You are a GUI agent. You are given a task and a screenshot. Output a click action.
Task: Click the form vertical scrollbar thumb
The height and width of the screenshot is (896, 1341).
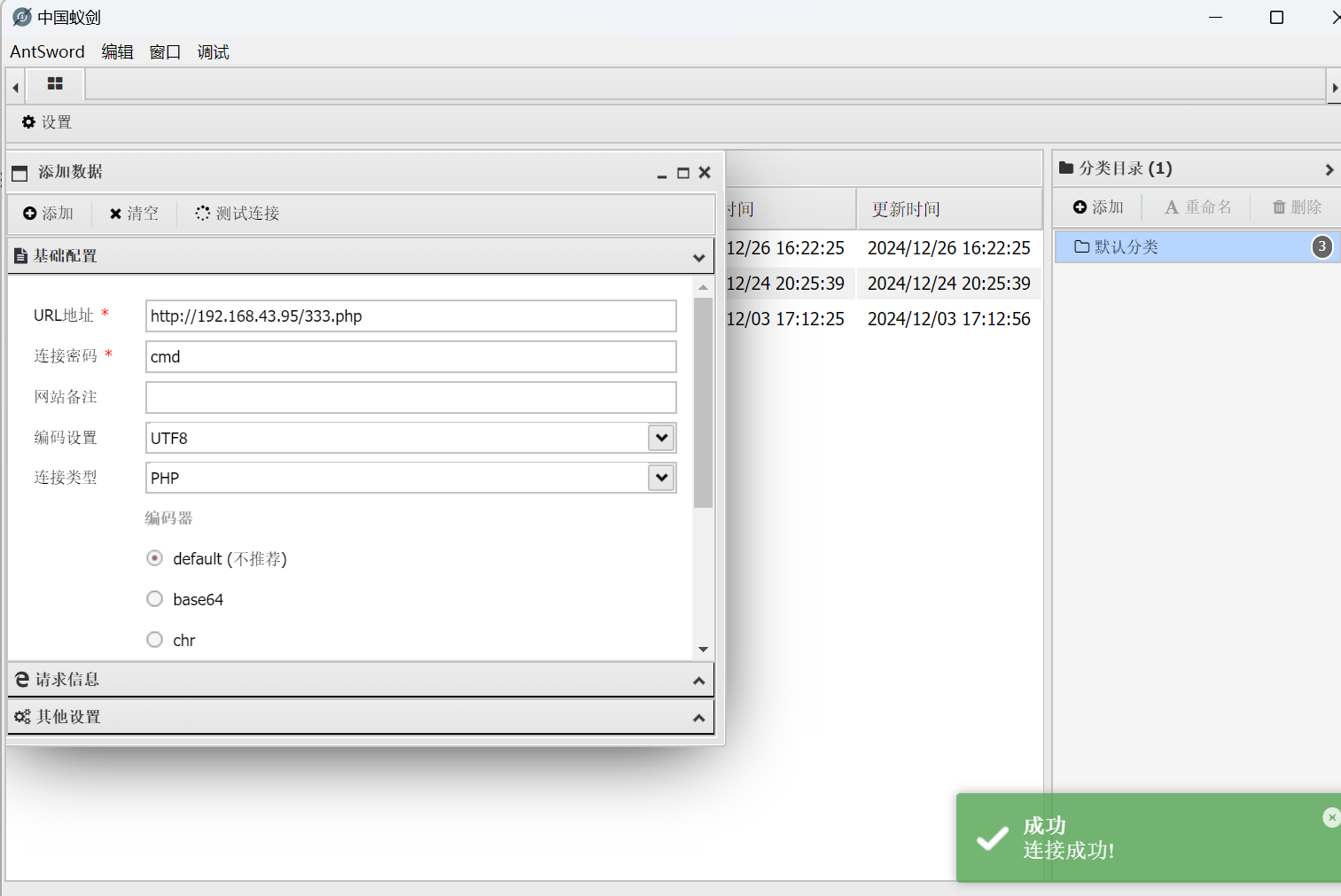point(703,403)
